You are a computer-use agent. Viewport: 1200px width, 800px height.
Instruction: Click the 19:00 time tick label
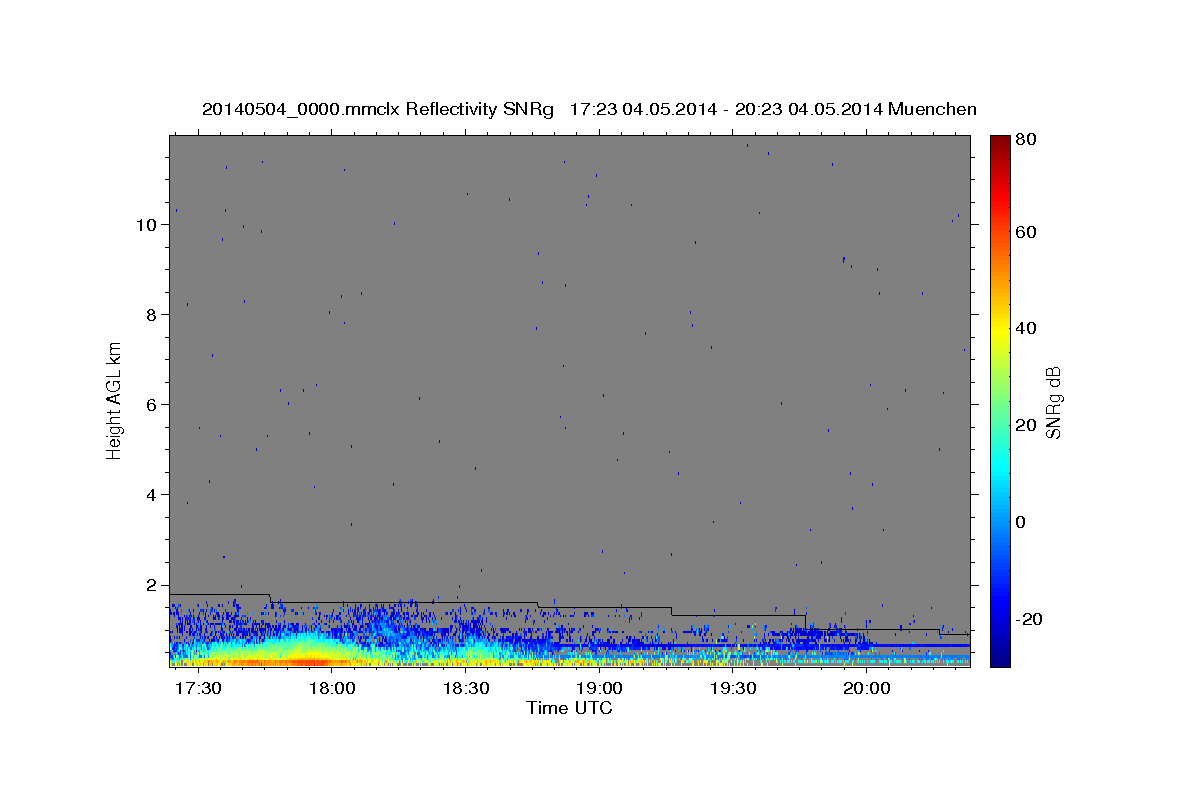(x=599, y=689)
